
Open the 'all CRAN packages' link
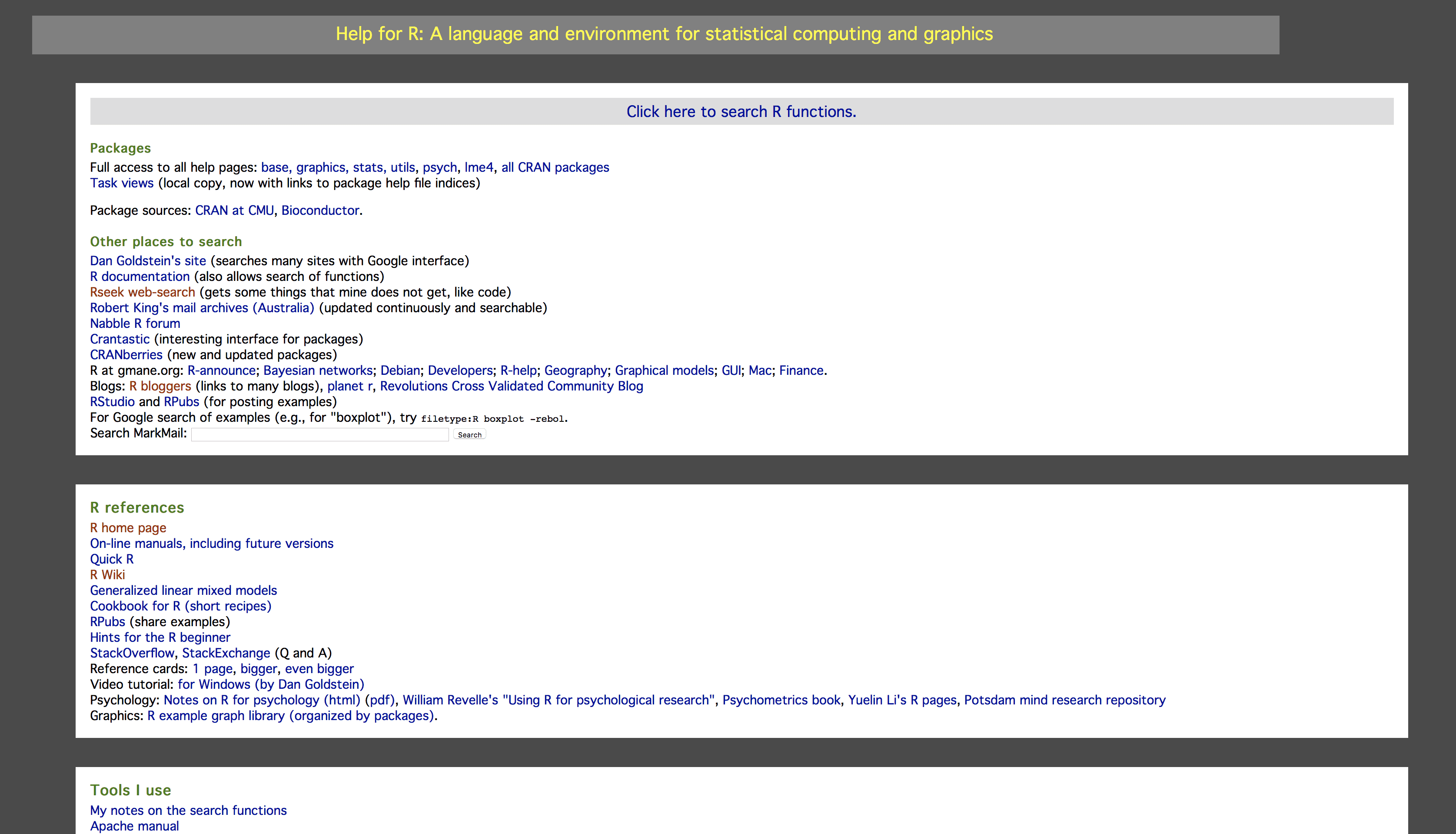555,167
